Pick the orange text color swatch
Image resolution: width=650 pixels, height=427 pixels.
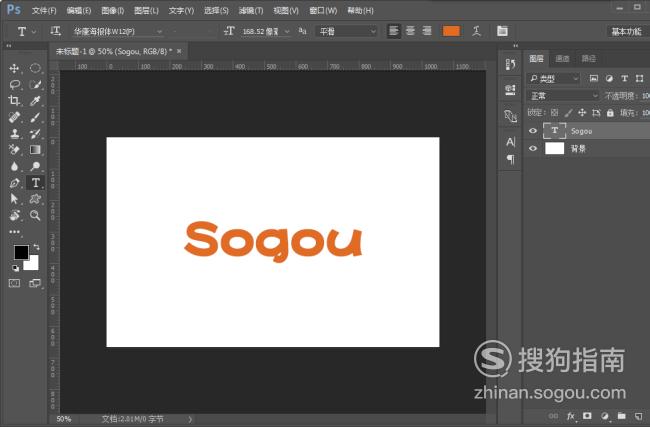click(x=451, y=31)
